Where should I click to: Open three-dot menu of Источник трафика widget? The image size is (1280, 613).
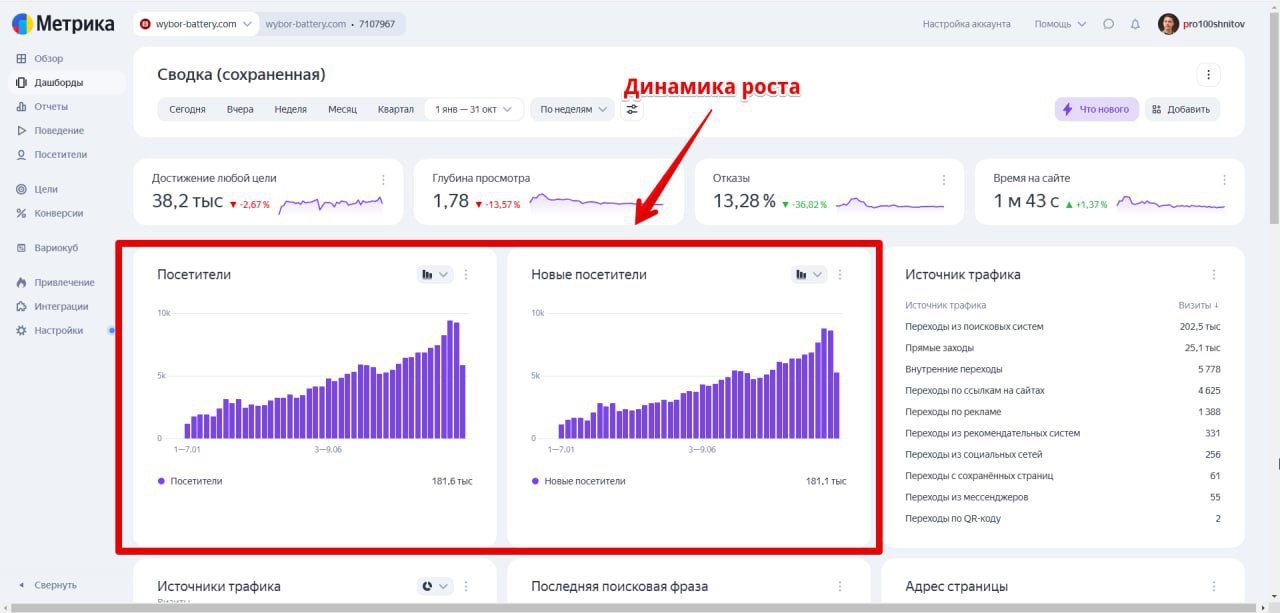1214,274
